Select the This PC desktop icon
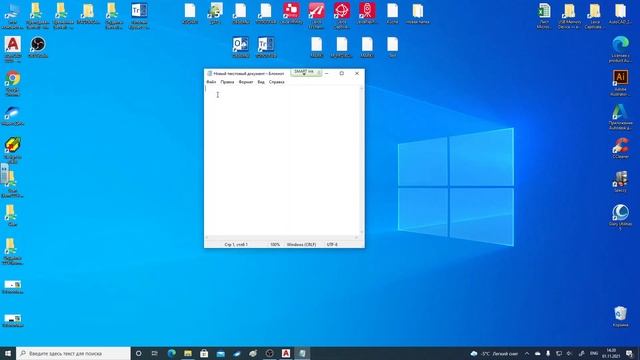Viewport: 640px width, 360px height. [x=12, y=16]
